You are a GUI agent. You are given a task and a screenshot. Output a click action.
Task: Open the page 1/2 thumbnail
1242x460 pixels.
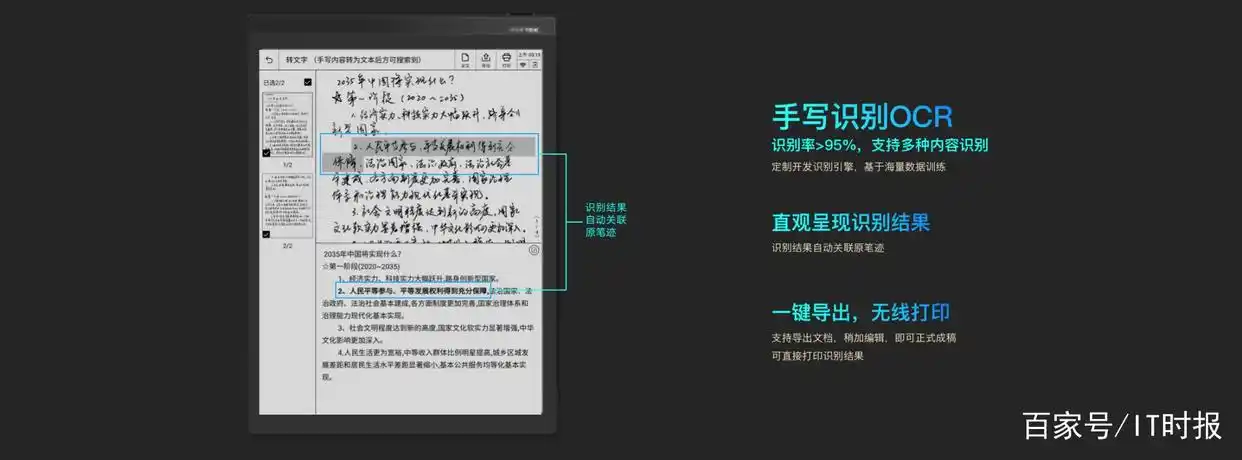click(287, 125)
